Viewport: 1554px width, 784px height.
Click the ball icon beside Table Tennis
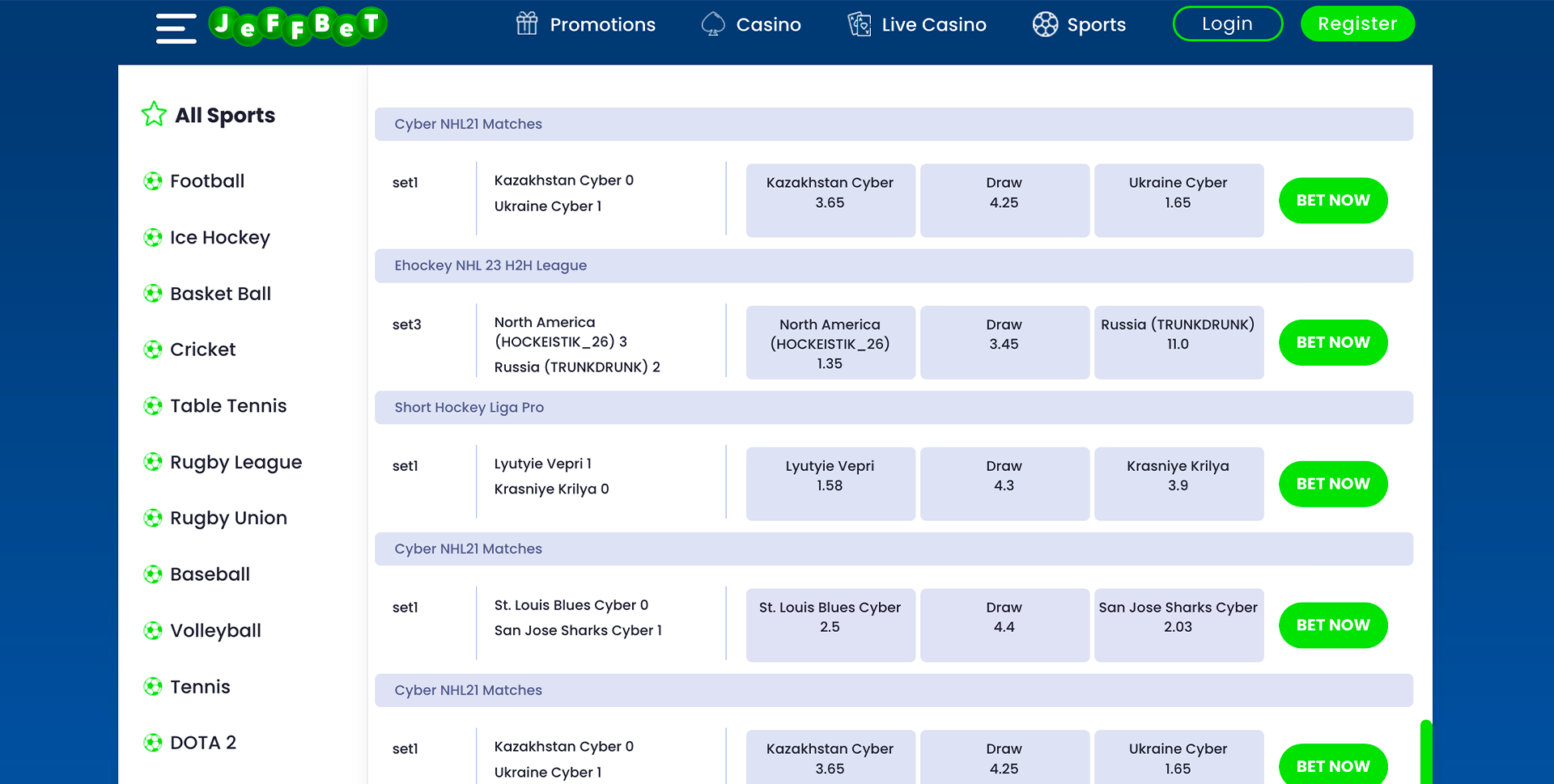point(153,406)
